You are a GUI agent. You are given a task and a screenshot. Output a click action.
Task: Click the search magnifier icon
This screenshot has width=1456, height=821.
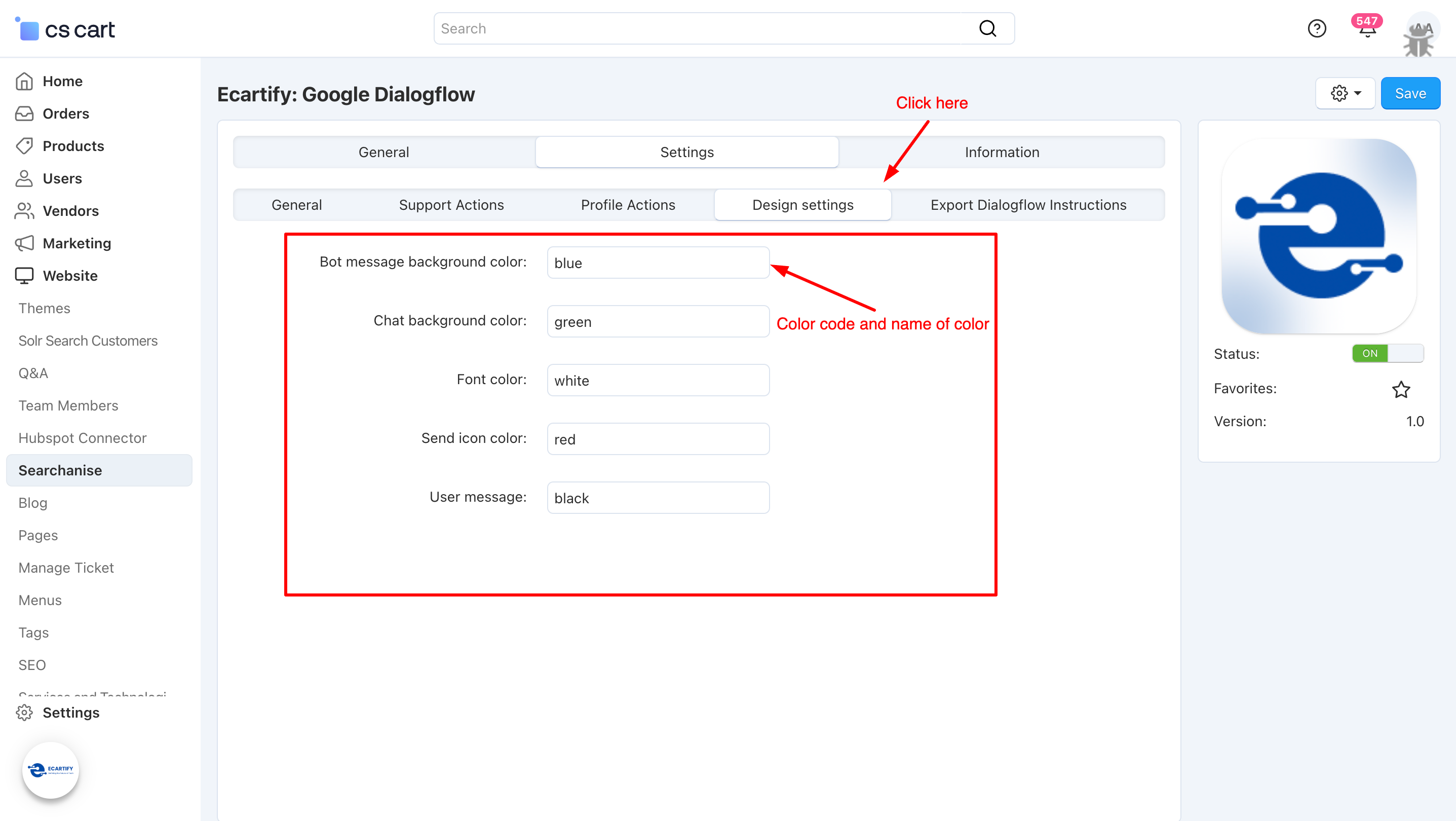coord(987,28)
